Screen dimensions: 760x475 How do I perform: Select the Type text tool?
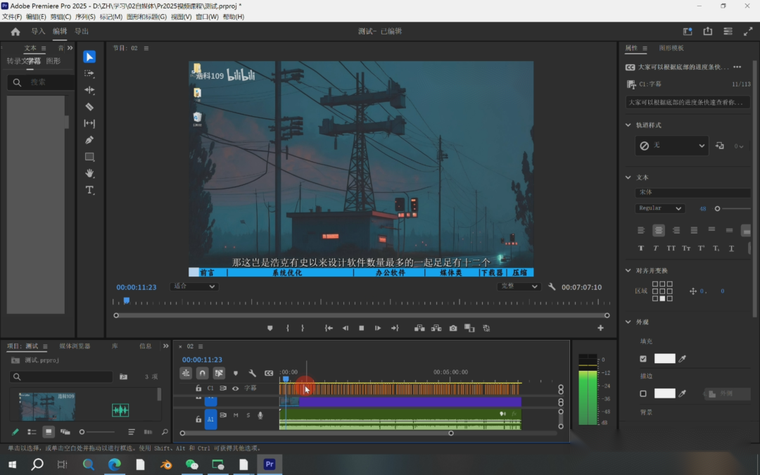(89, 190)
